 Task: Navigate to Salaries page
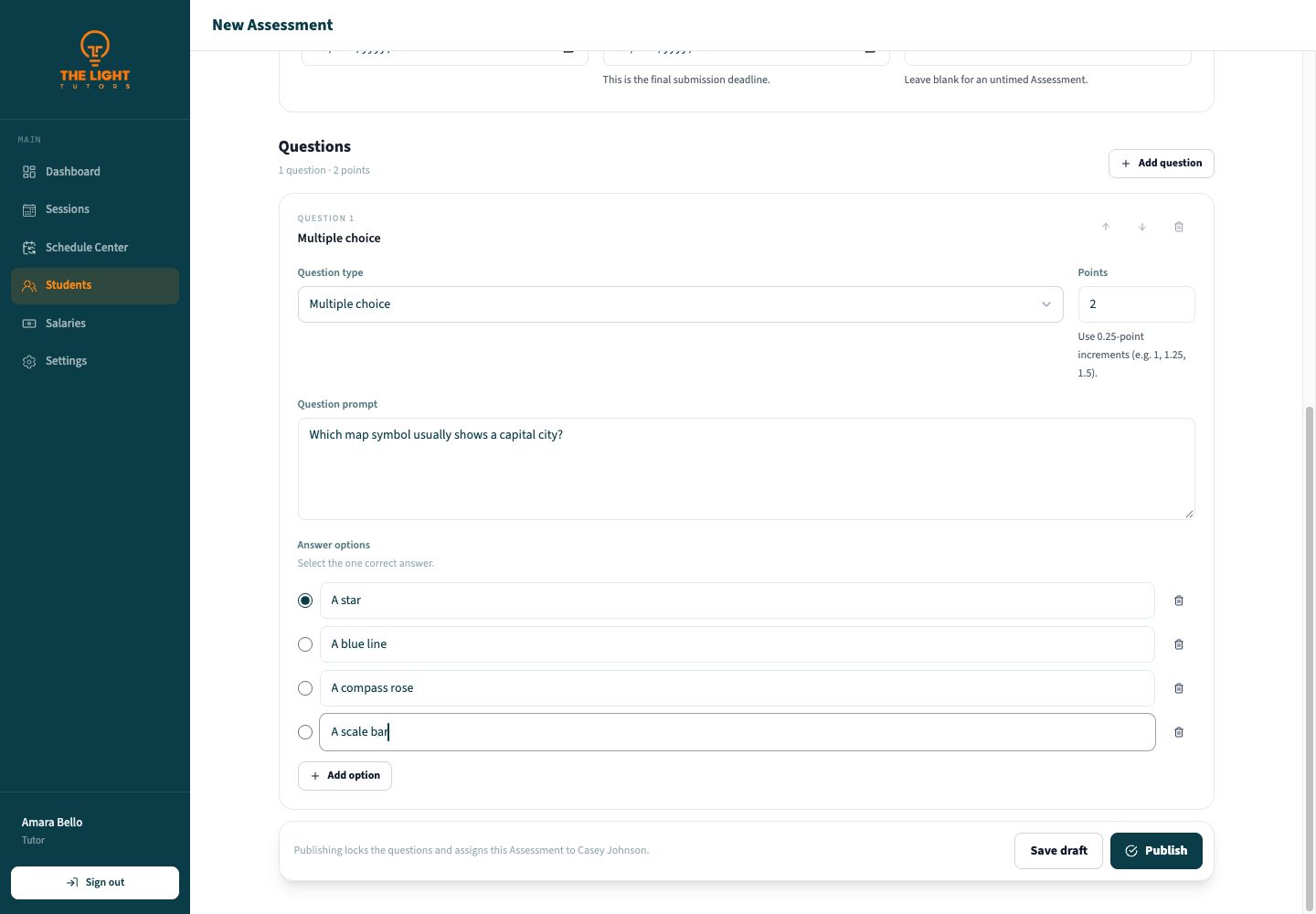(95, 324)
